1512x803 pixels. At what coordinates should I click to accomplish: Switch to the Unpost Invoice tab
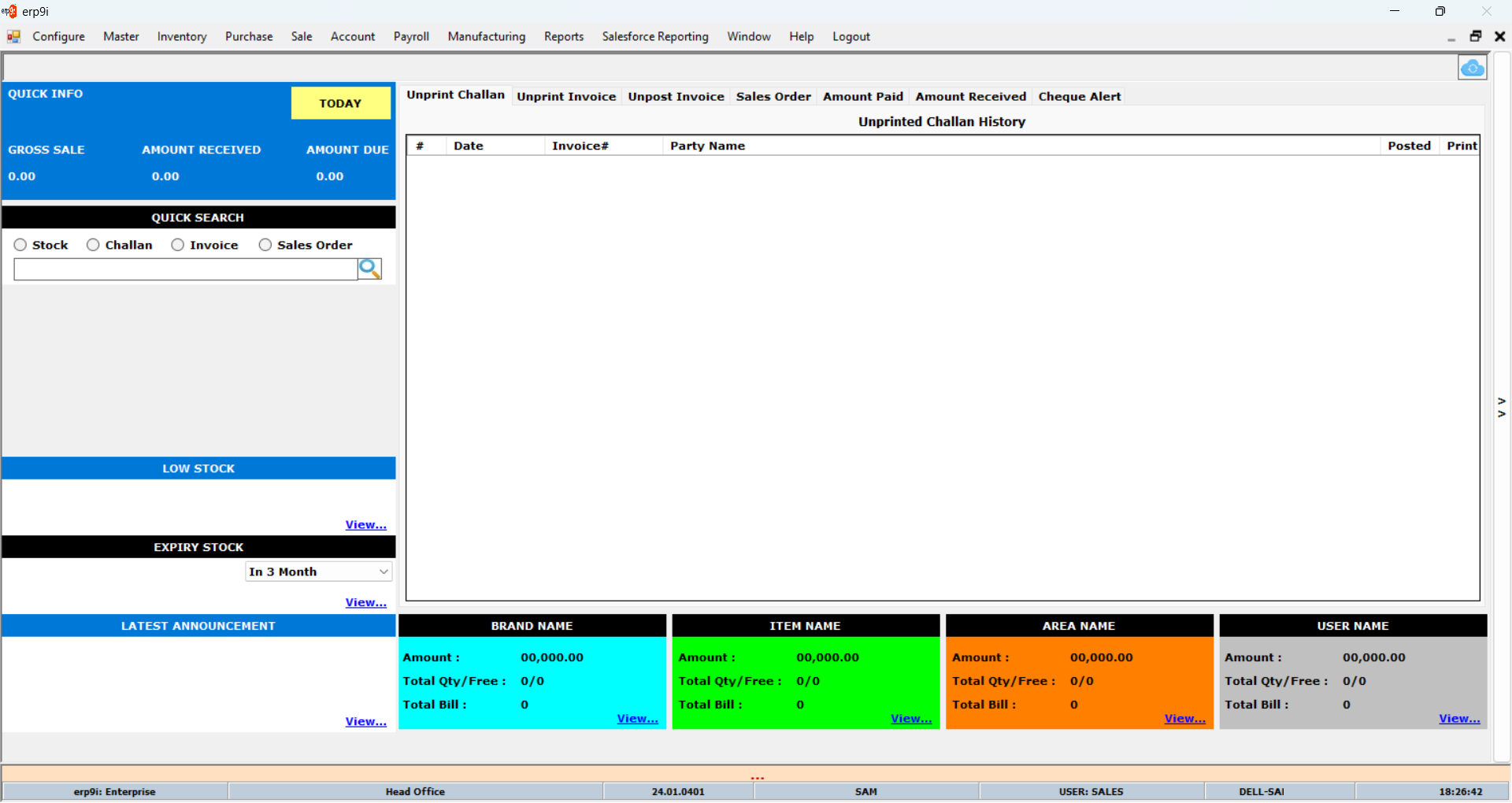676,97
